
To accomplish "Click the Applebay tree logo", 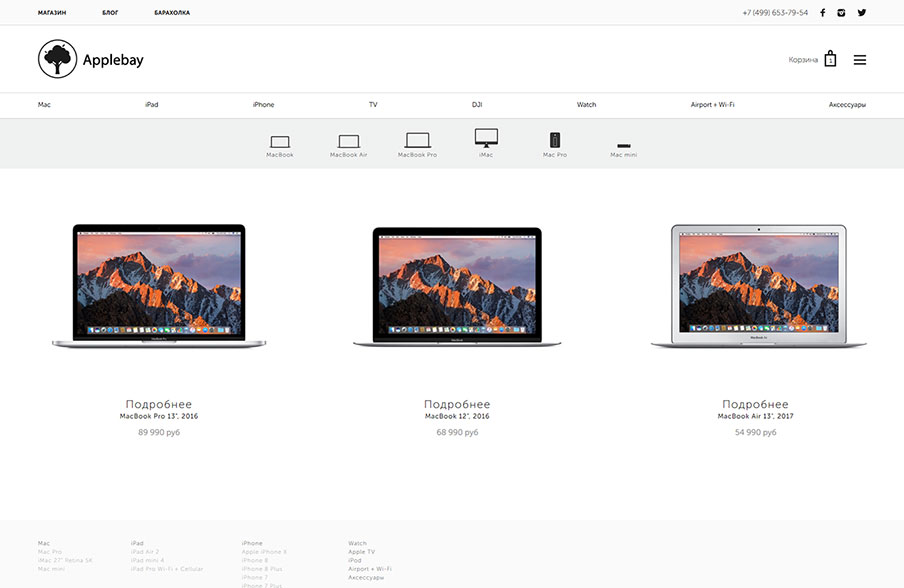I will [x=57, y=59].
